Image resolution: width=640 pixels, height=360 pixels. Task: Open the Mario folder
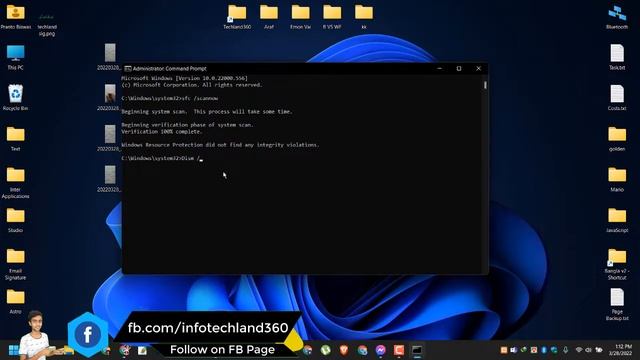[x=617, y=179]
